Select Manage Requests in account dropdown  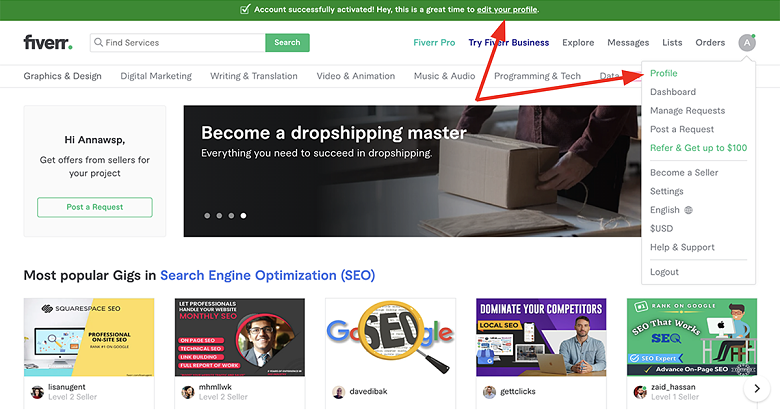[687, 110]
